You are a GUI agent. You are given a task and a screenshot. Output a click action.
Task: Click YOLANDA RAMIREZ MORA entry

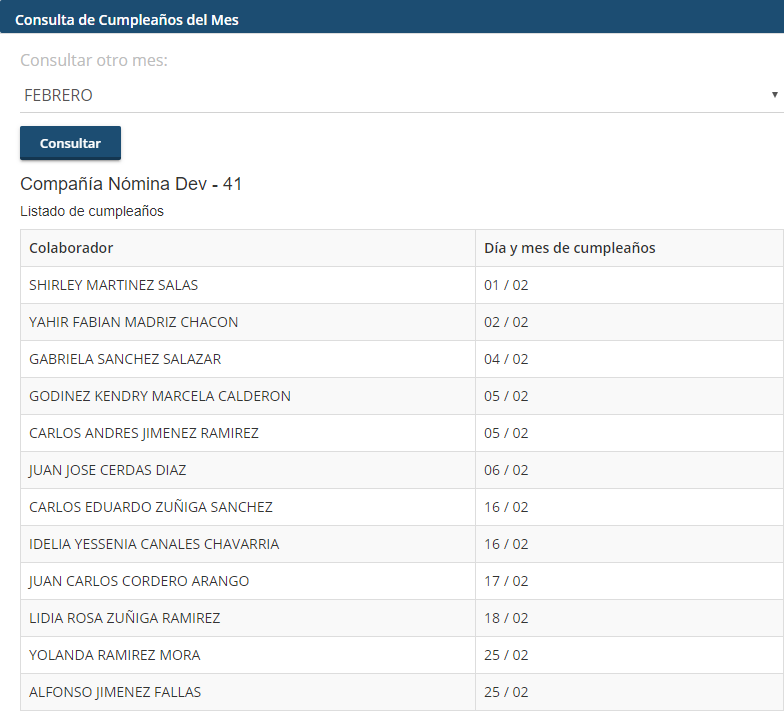(x=114, y=655)
